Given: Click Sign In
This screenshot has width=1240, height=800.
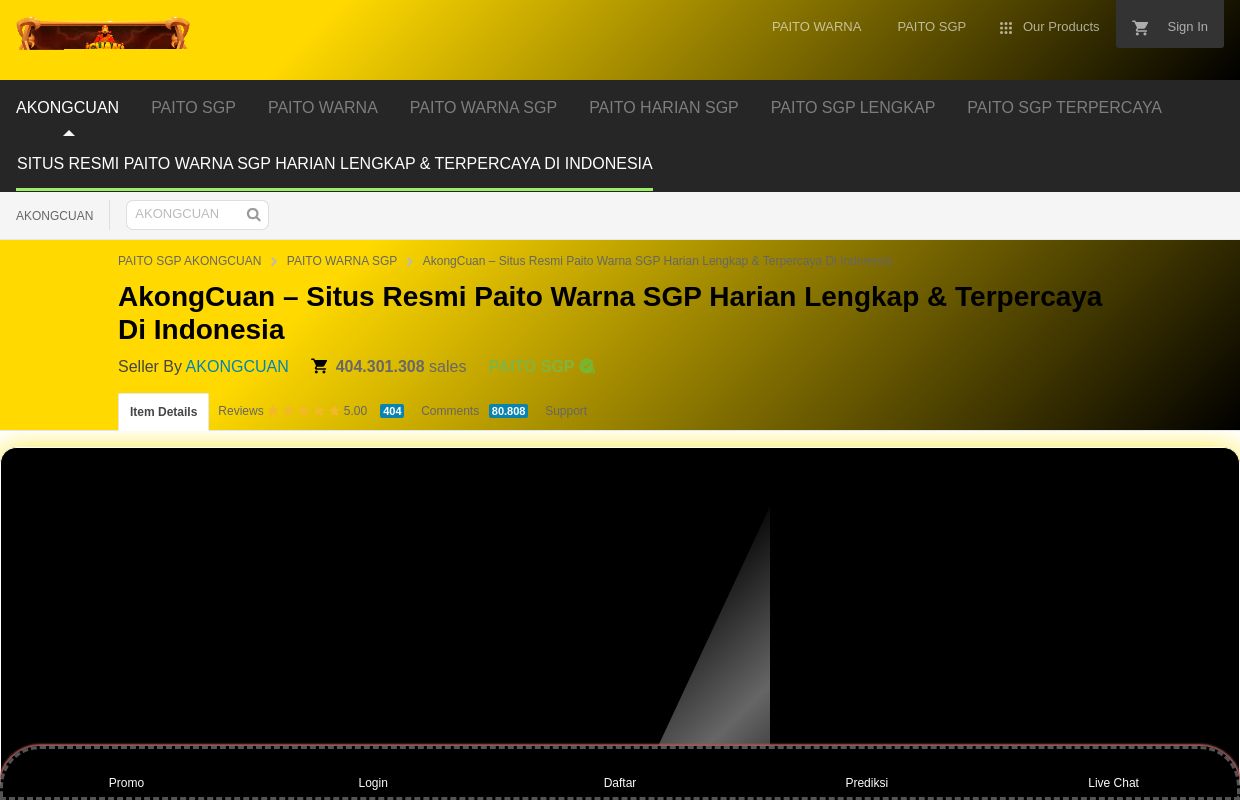Looking at the screenshot, I should (1187, 26).
